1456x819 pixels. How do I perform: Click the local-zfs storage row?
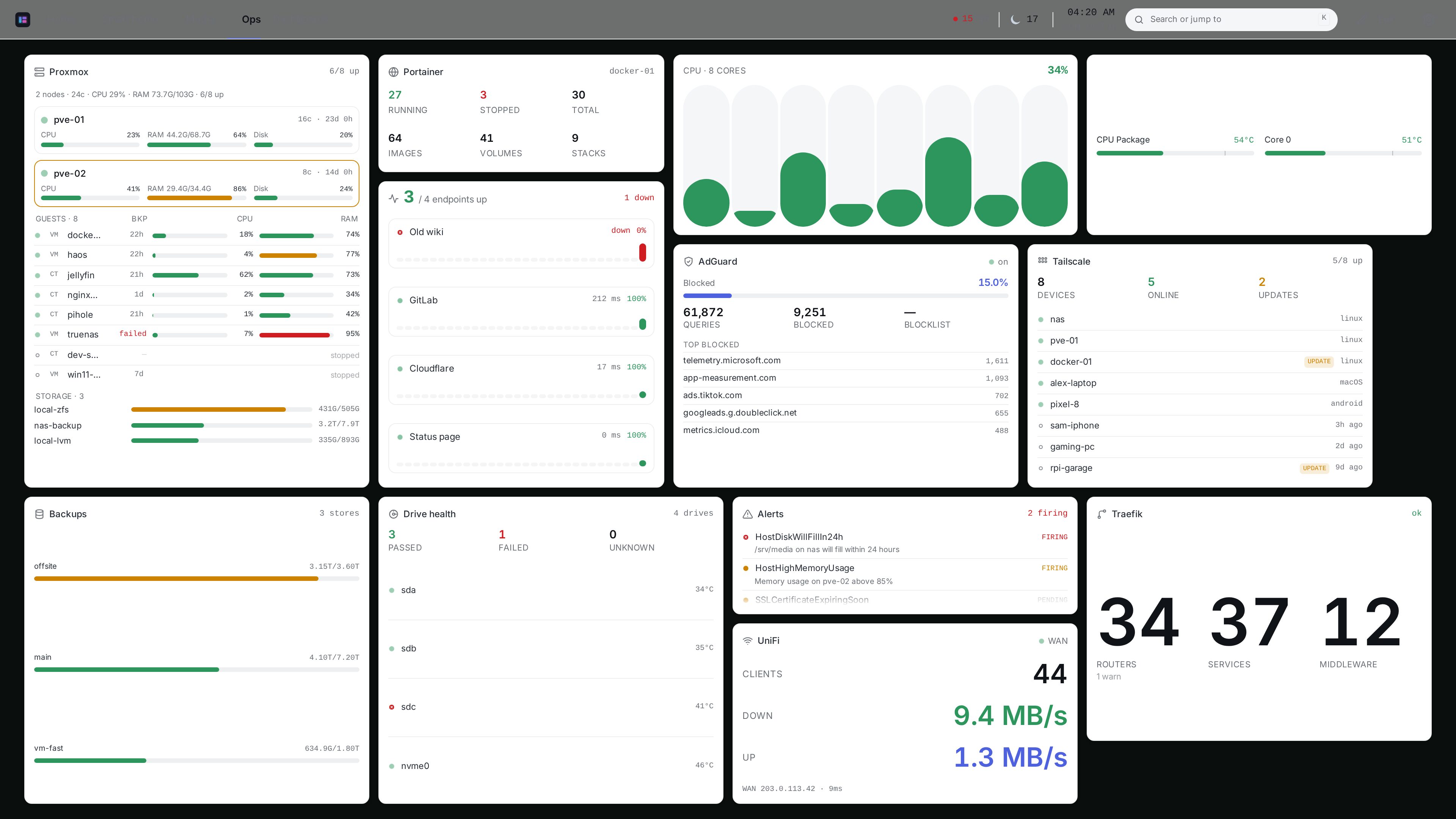click(197, 409)
